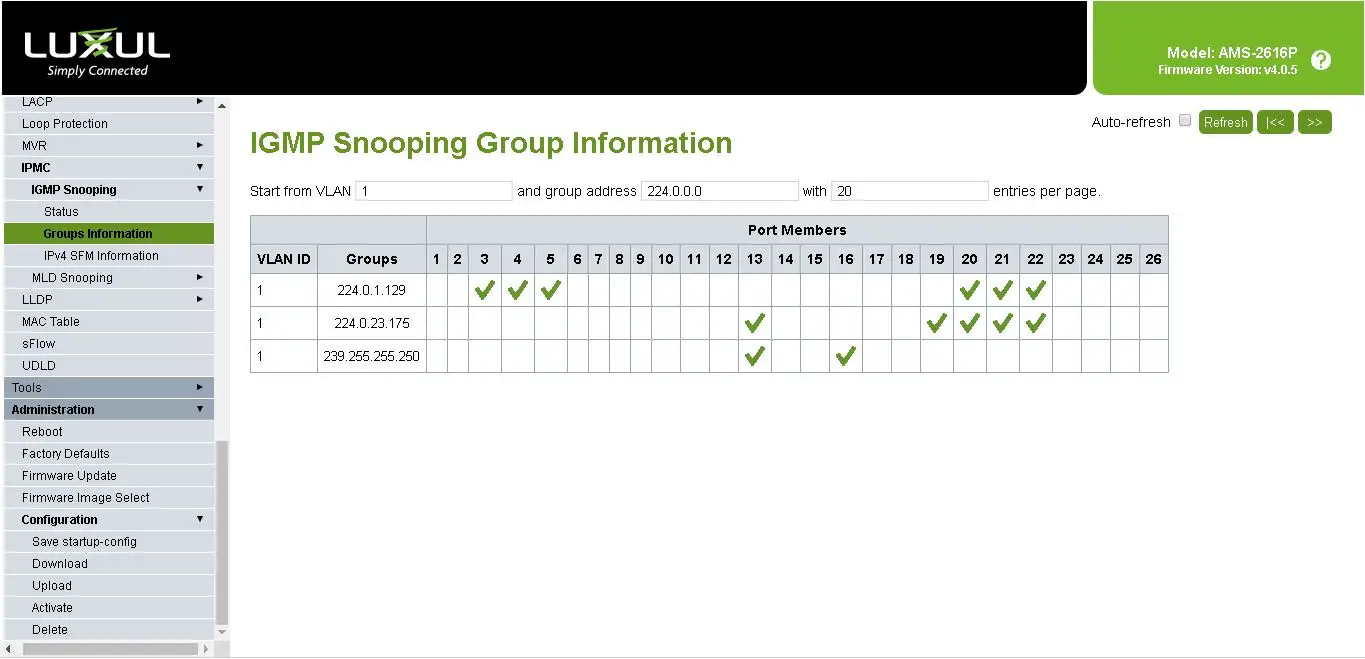Collapse the Administration section arrow

coord(200,409)
